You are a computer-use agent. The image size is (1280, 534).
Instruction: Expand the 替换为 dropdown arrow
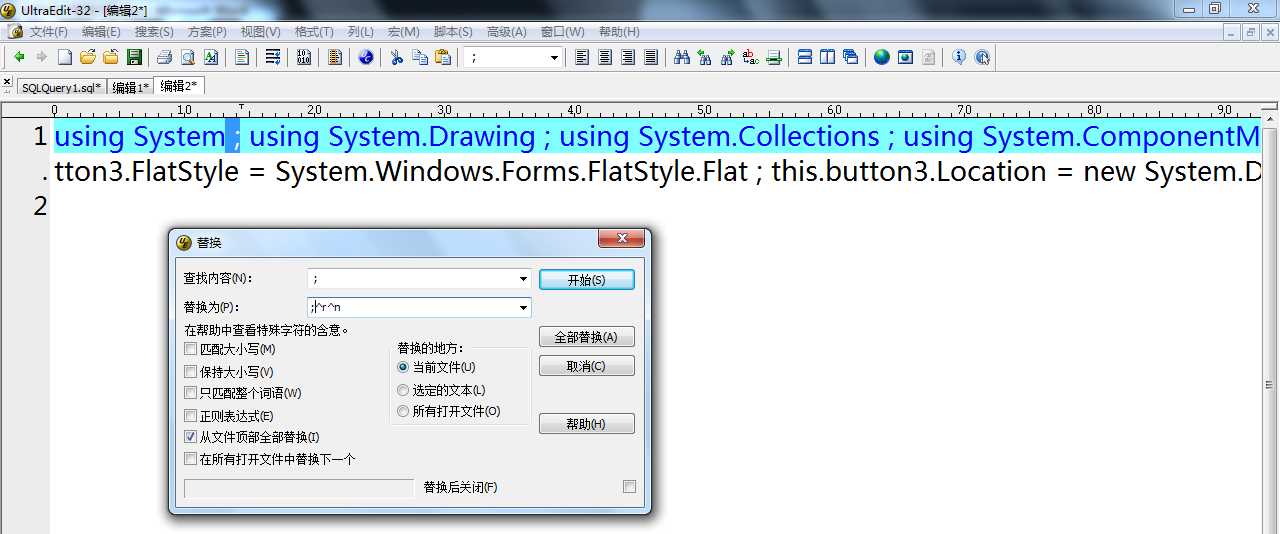pos(523,307)
